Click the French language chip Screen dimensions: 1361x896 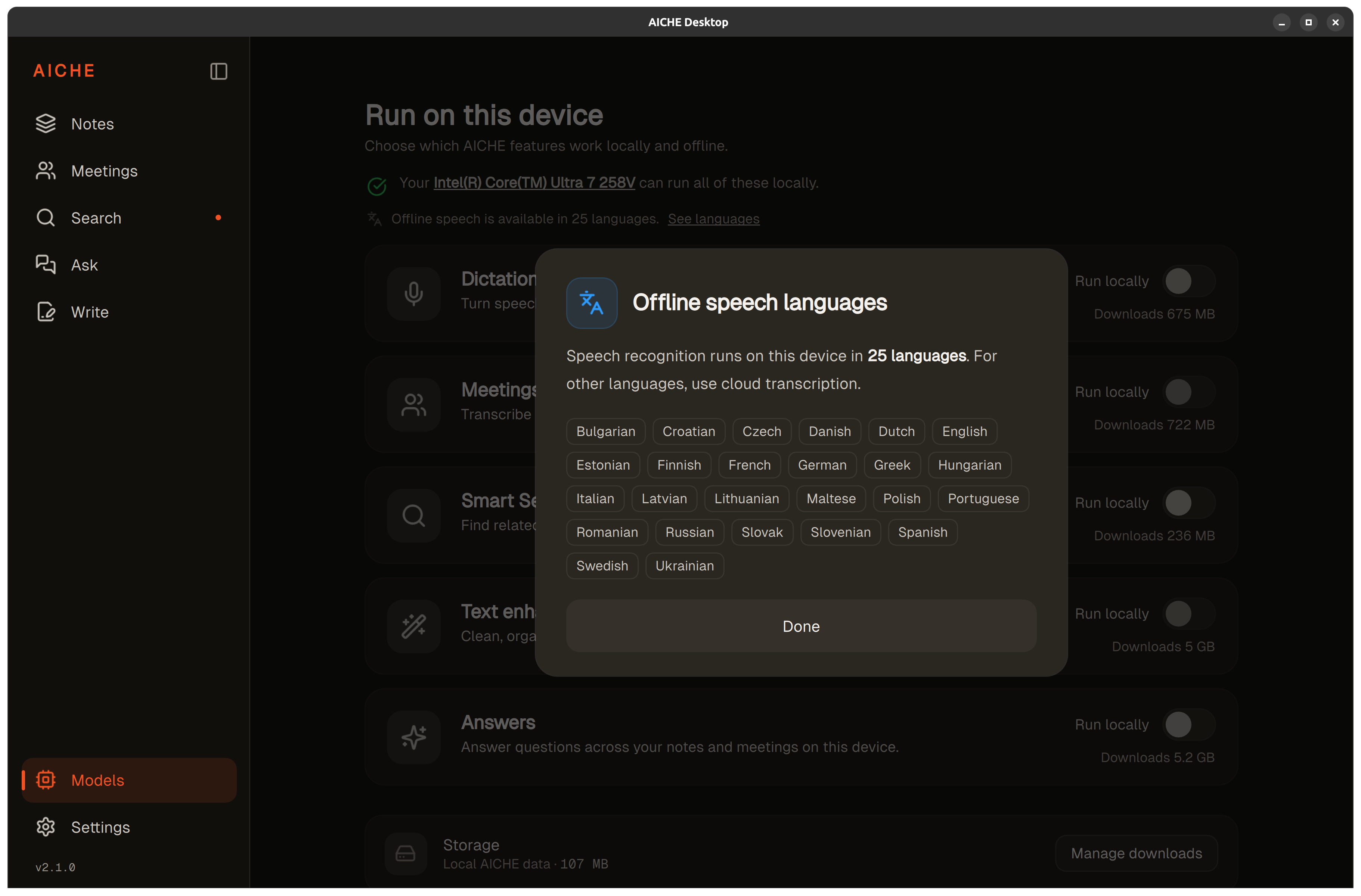click(749, 465)
